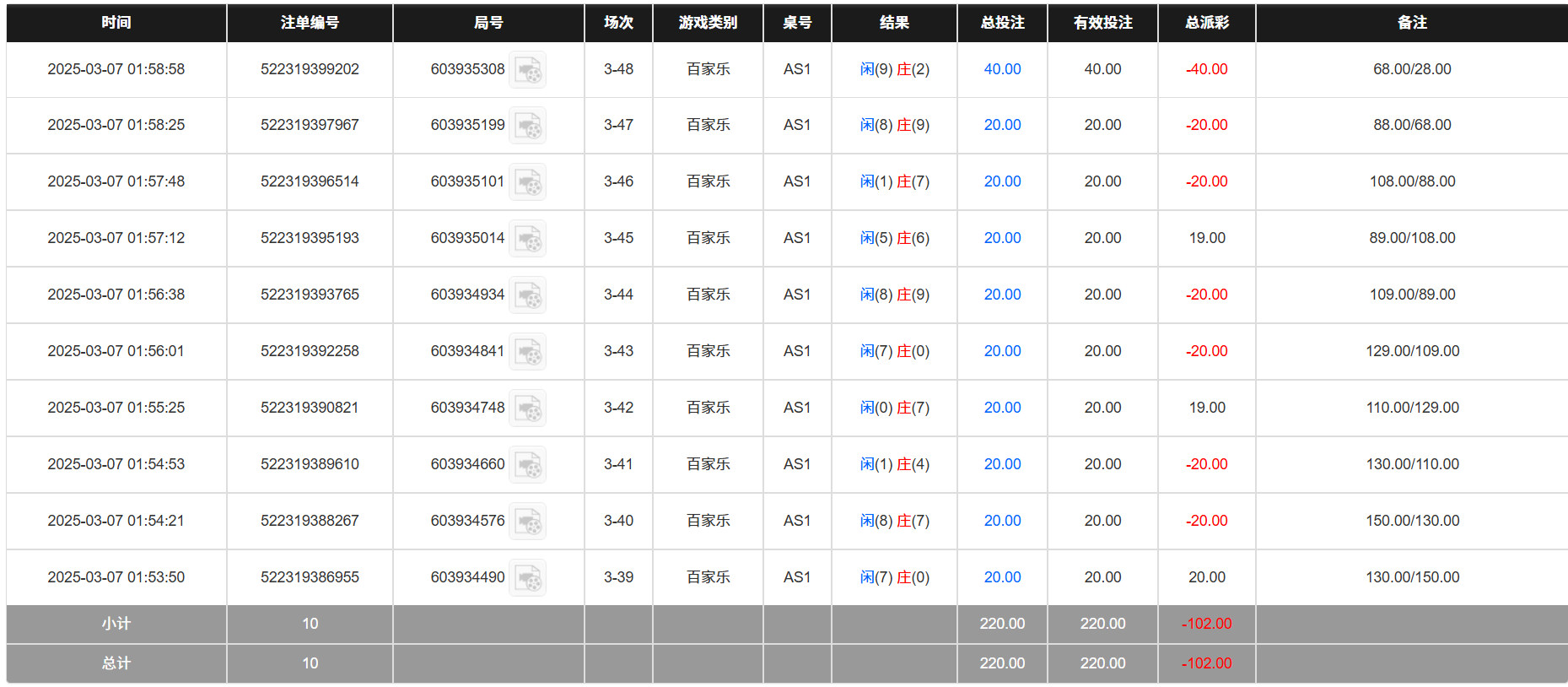This screenshot has height=687, width=1568.
Task: Open the 闲(9) 庄(2) result link
Action: click(x=894, y=69)
